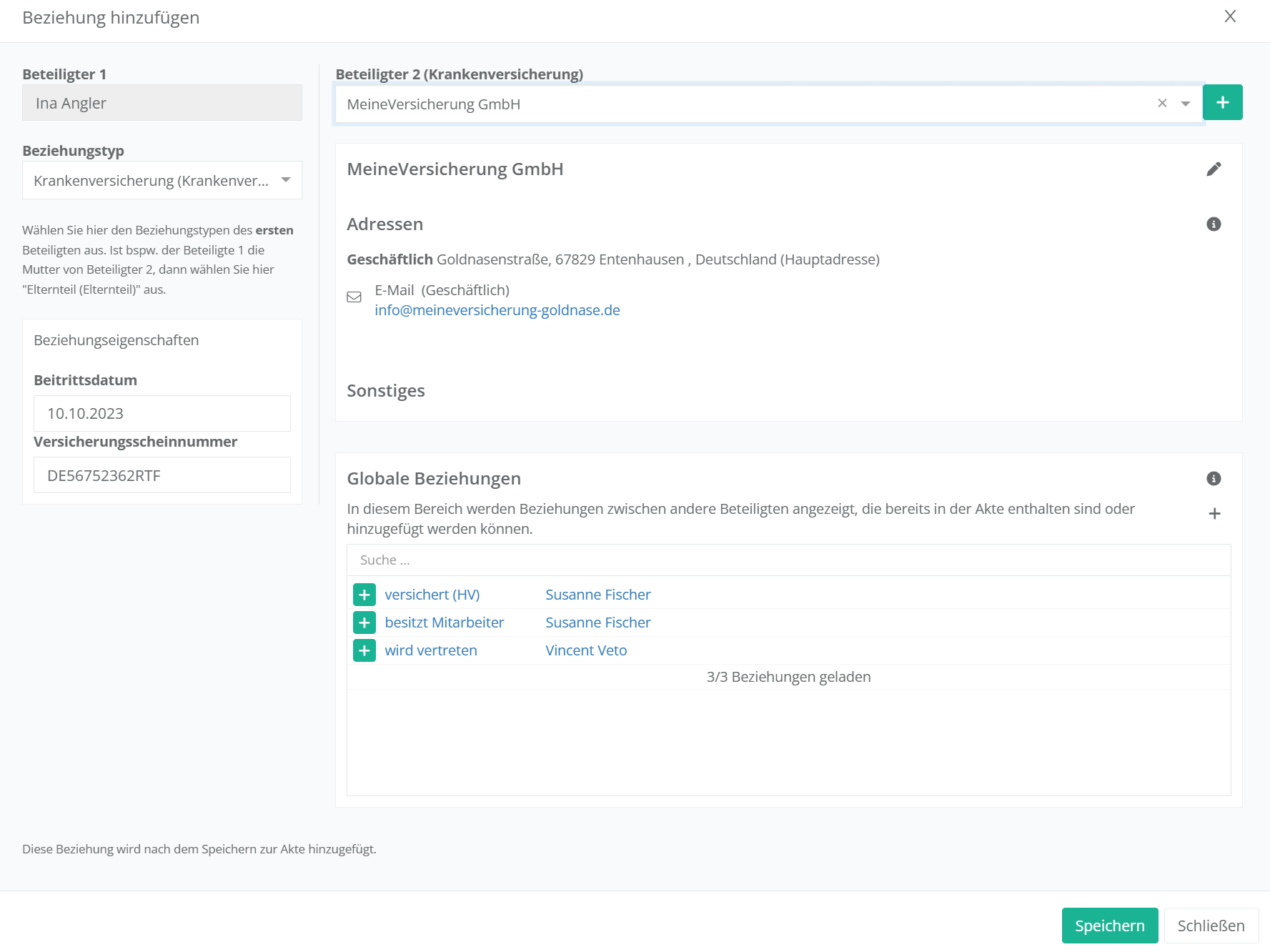The width and height of the screenshot is (1270, 952).
Task: Add the 'versichert (HV)' relationship
Action: point(364,595)
